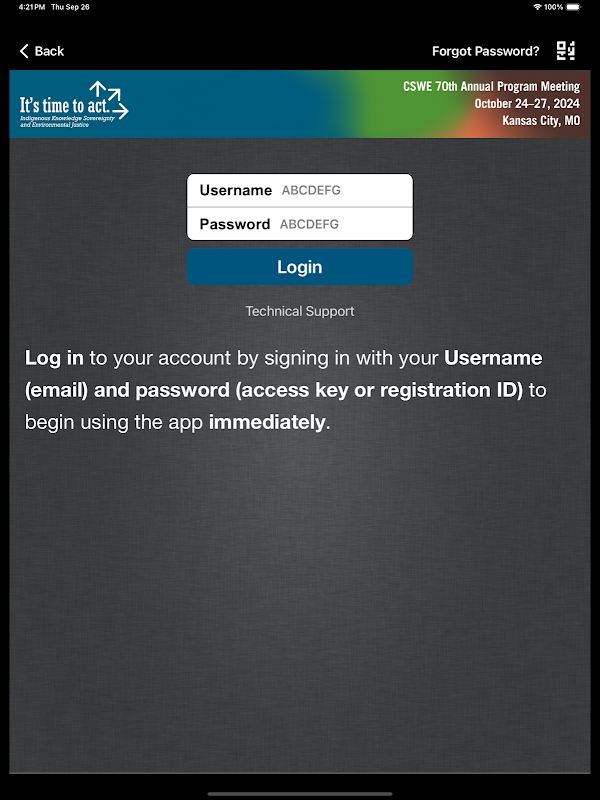Click the October 24–27, 2024 banner date

(527, 104)
